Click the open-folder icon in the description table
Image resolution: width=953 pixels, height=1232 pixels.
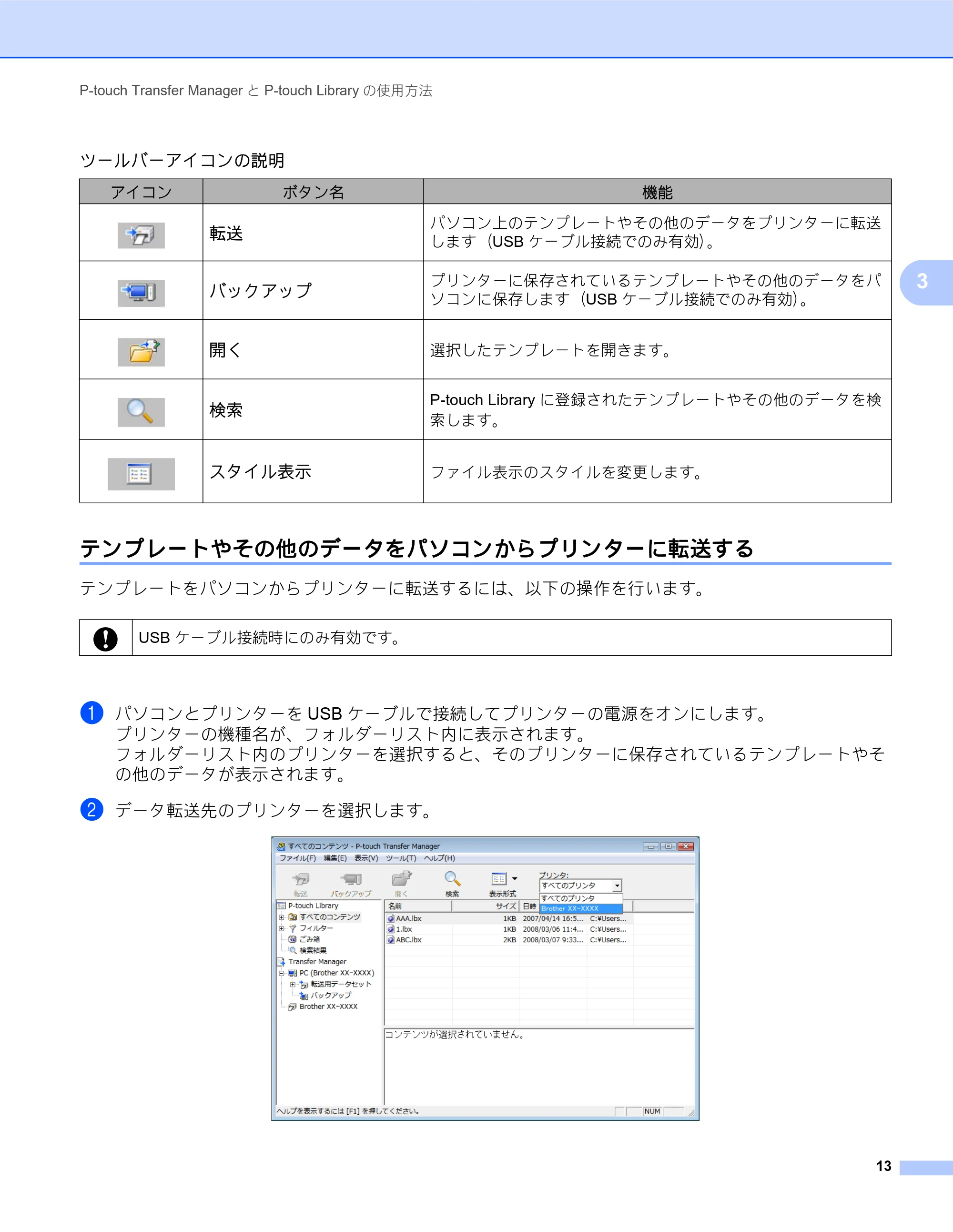coord(141,352)
